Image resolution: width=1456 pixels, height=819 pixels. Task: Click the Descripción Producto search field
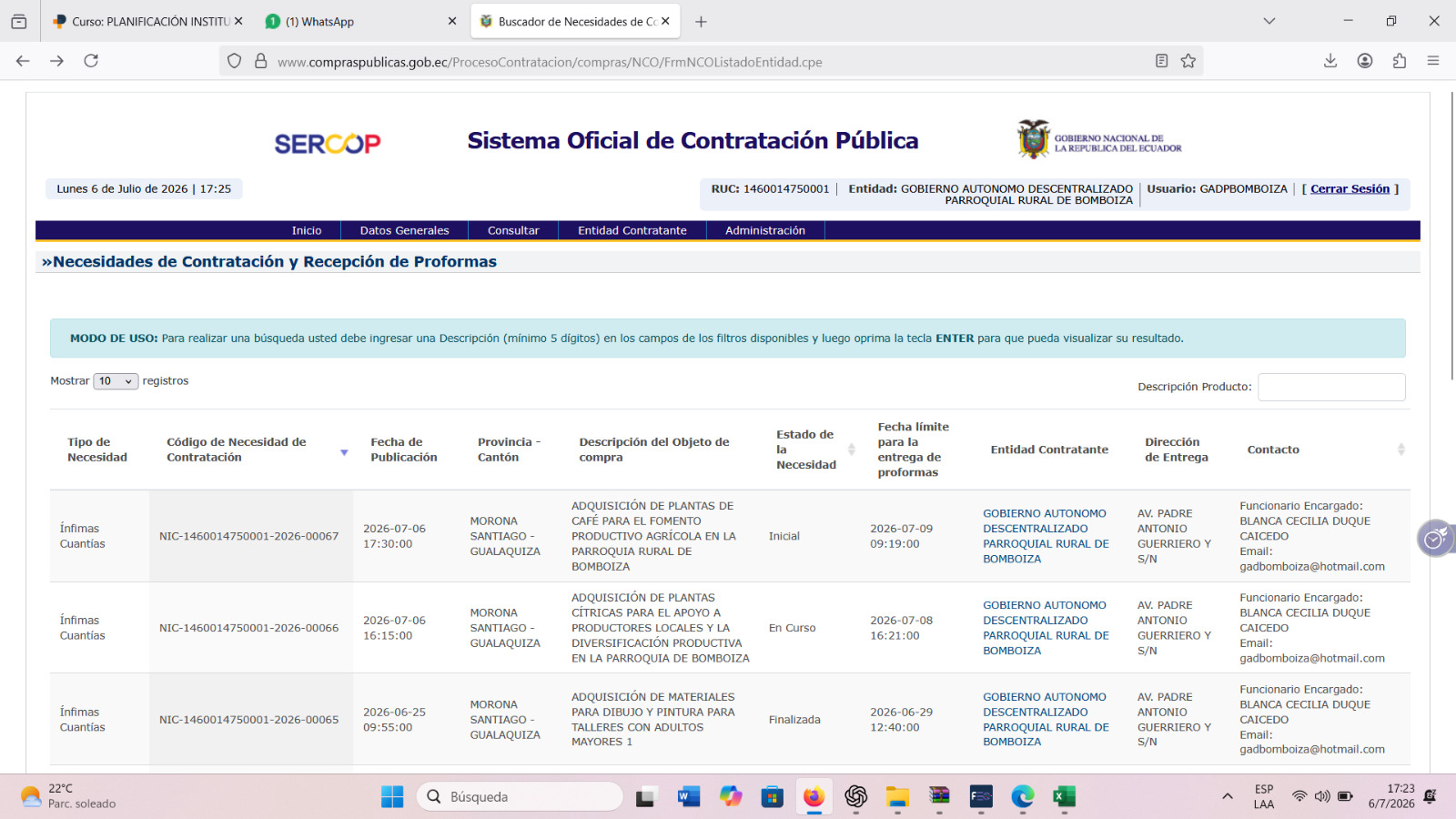tap(1331, 387)
